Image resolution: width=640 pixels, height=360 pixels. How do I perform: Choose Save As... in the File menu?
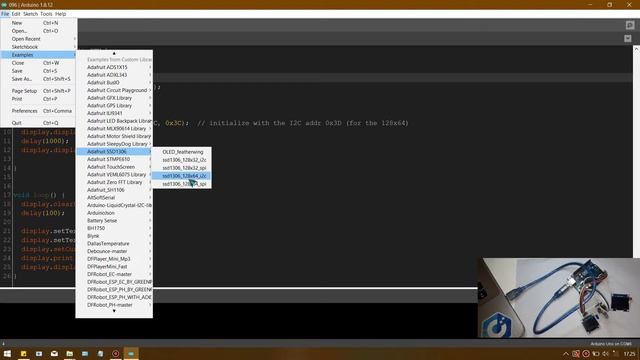38,79
